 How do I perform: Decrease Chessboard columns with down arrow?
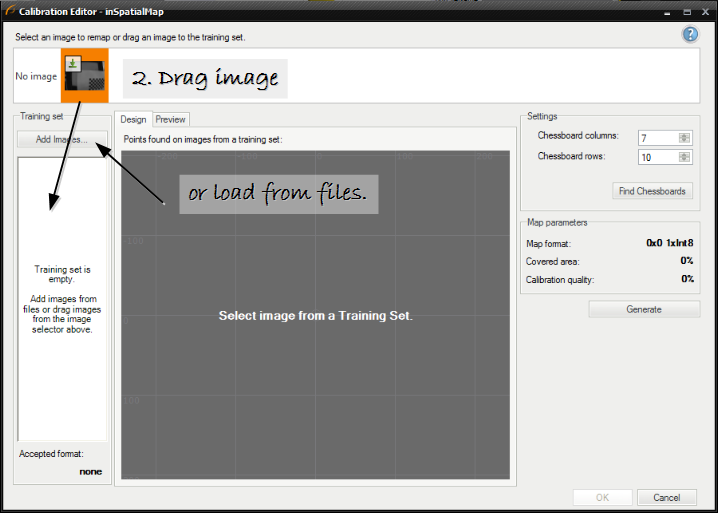tap(684, 141)
